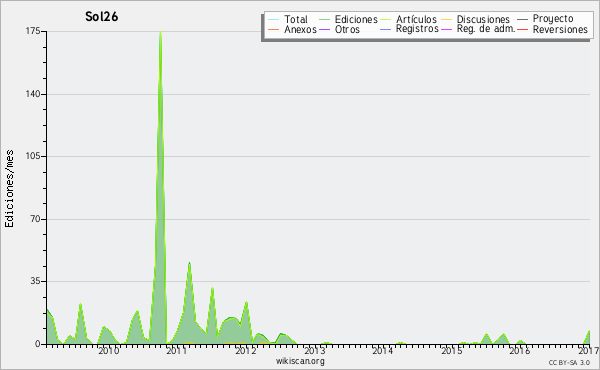The width and height of the screenshot is (600, 370).
Task: Click the 'Total' legend label
Action: tap(296, 19)
